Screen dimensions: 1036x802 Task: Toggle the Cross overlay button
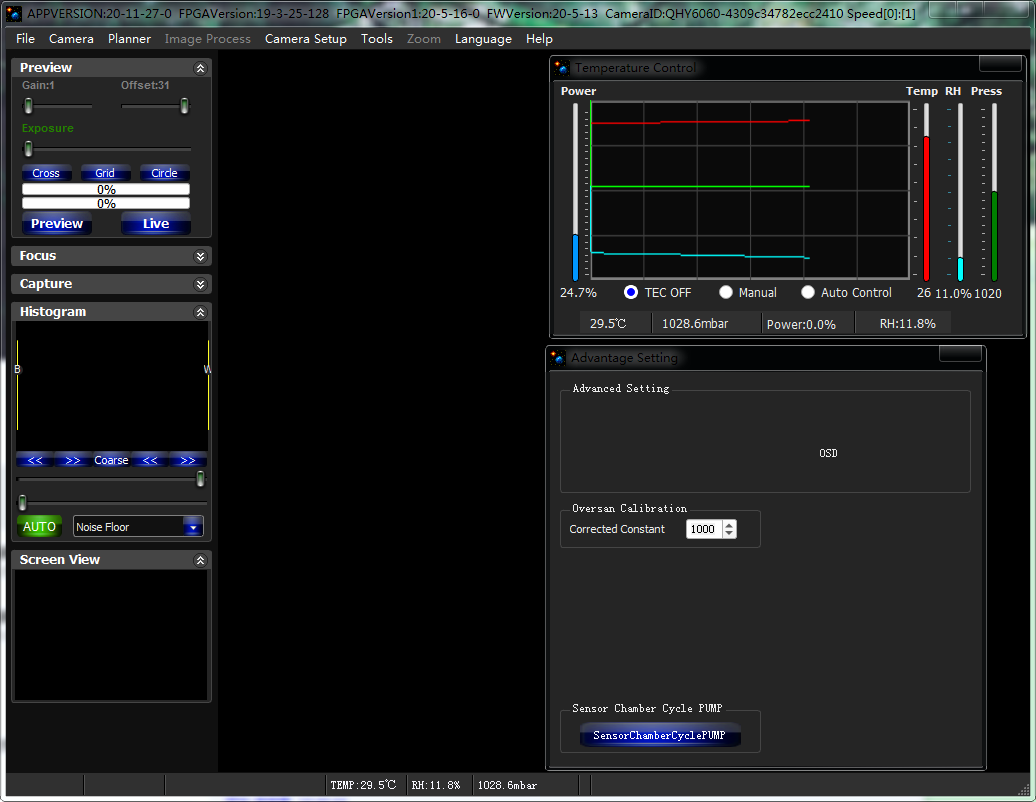click(46, 173)
